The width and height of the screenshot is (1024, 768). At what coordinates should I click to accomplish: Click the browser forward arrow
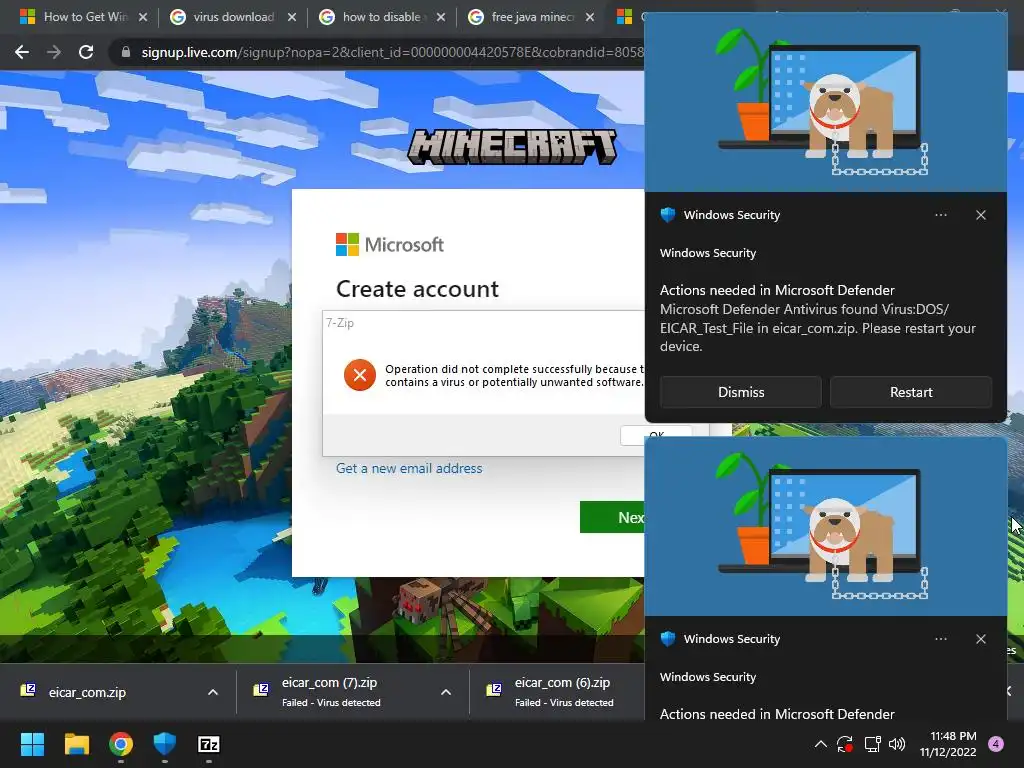pyautogui.click(x=54, y=52)
